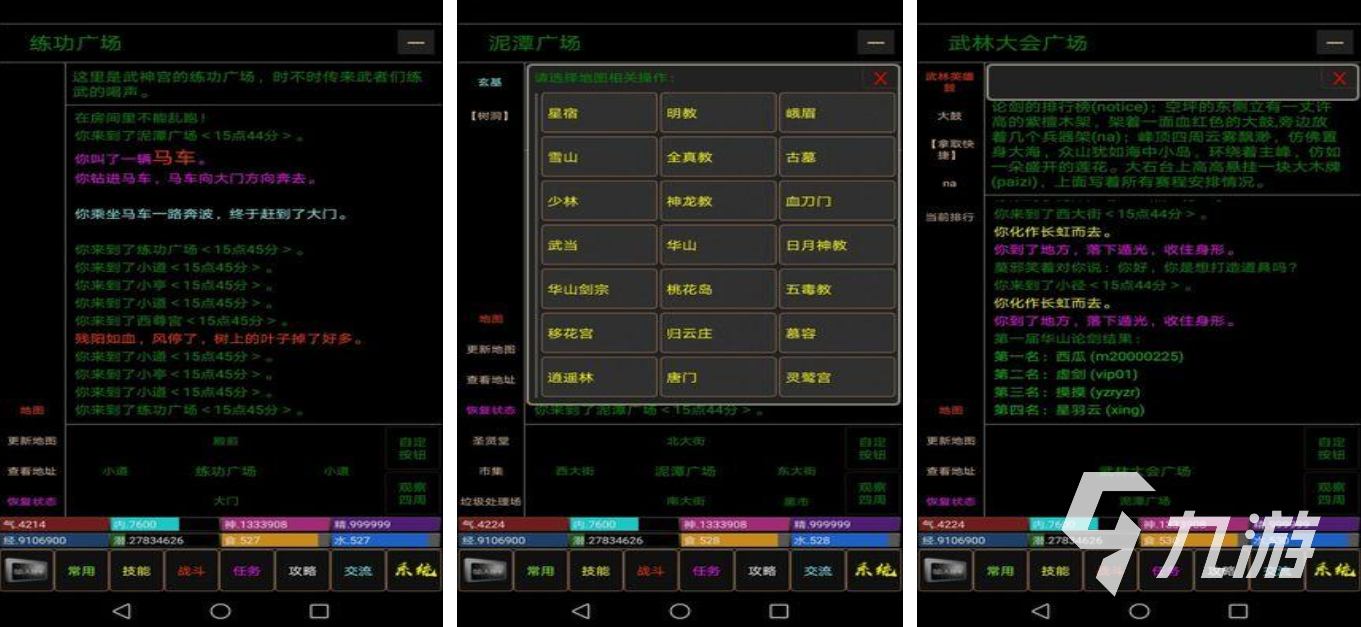Pick 血刀门 from the sect list

click(837, 201)
